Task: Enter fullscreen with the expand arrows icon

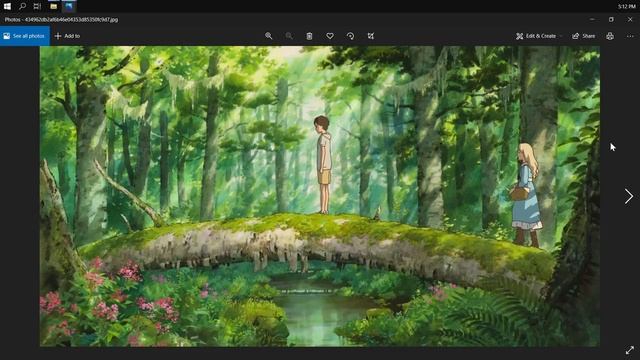Action: [630, 350]
